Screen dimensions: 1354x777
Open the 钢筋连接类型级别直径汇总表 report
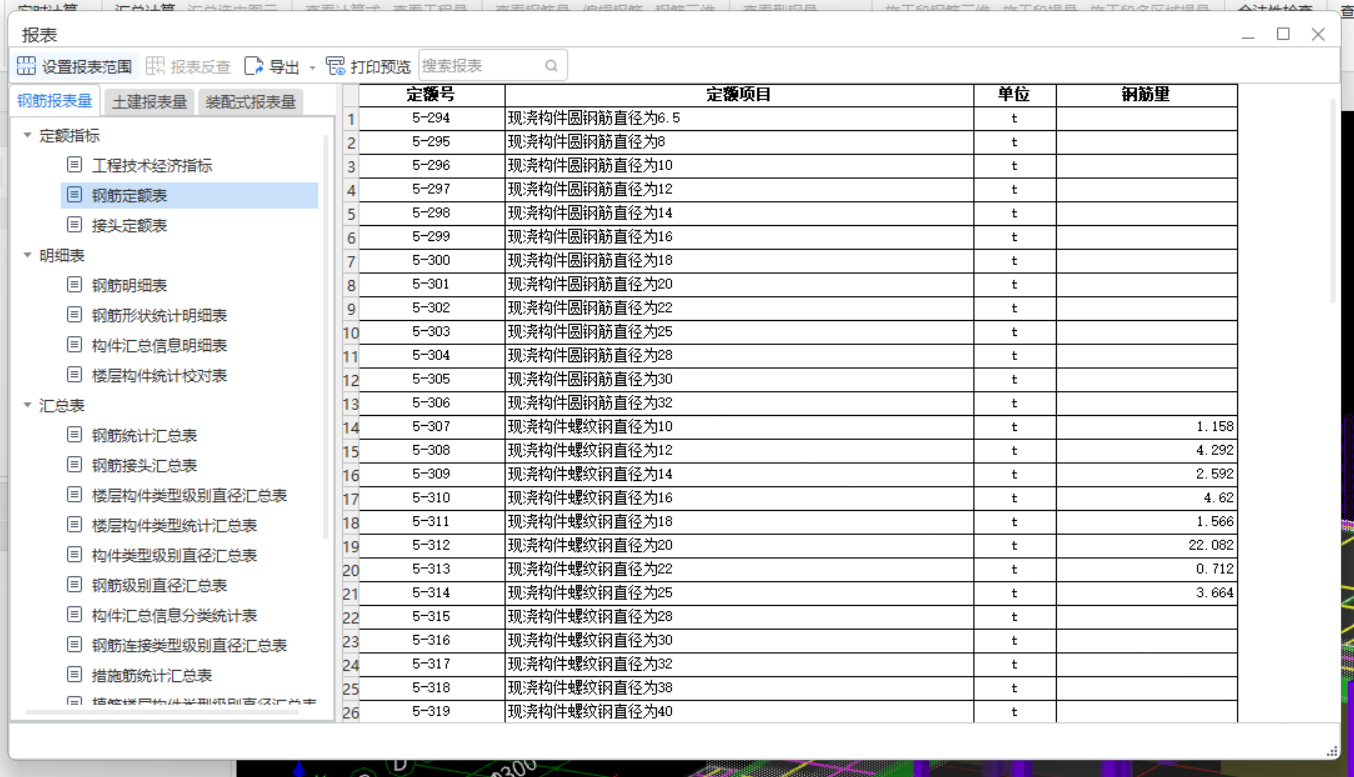click(x=190, y=646)
